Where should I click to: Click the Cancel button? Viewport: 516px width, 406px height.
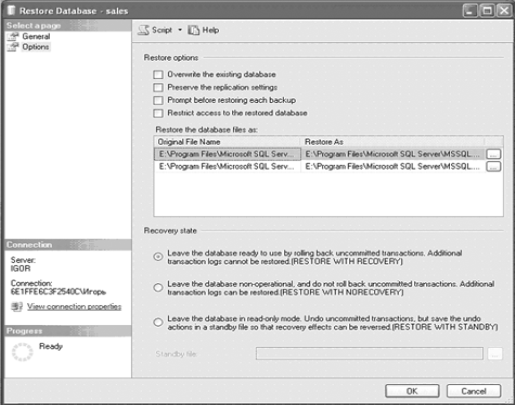click(474, 391)
